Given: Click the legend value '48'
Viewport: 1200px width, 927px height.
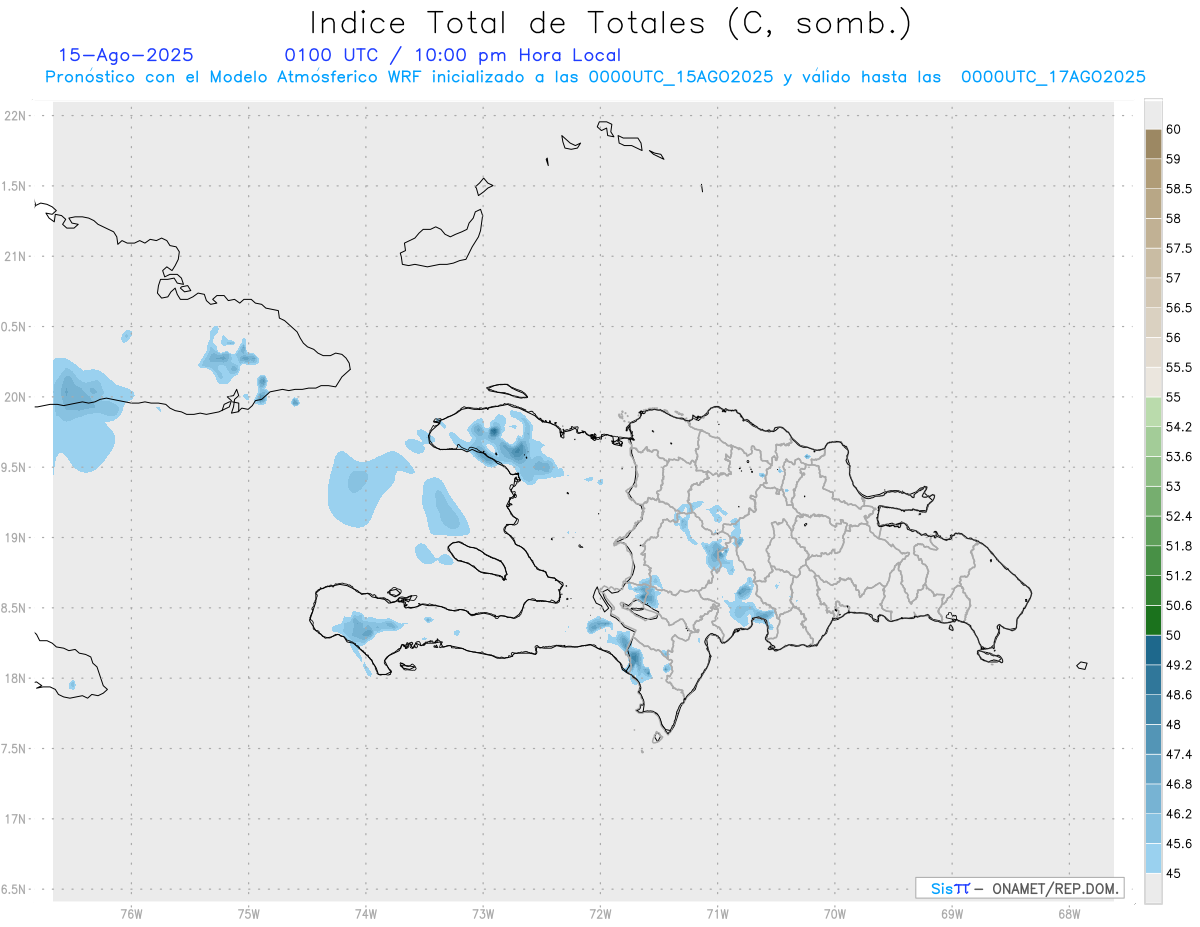Looking at the screenshot, I should [1173, 724].
